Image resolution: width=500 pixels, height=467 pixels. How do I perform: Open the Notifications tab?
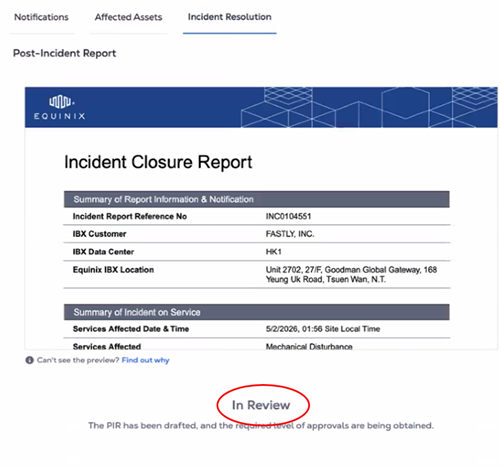41,17
